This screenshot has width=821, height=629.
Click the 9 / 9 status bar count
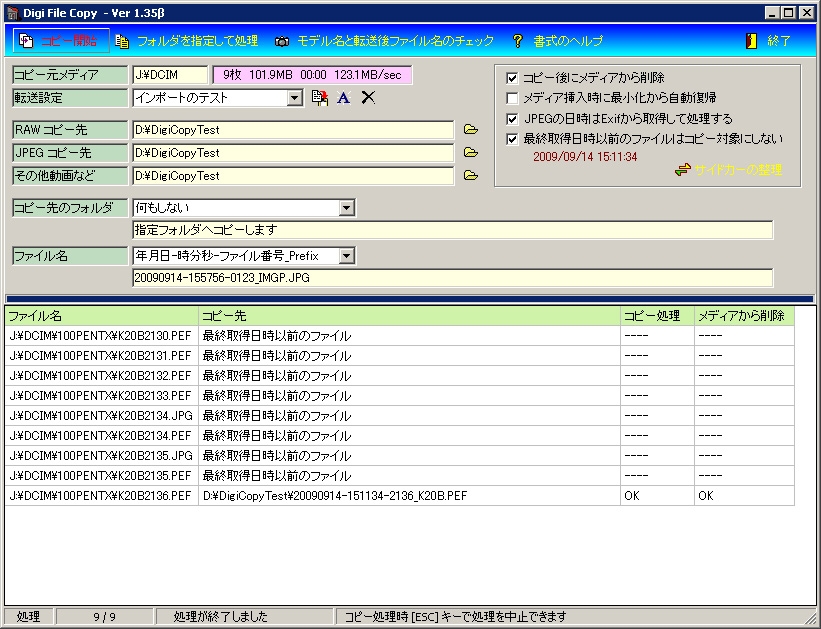coord(105,617)
